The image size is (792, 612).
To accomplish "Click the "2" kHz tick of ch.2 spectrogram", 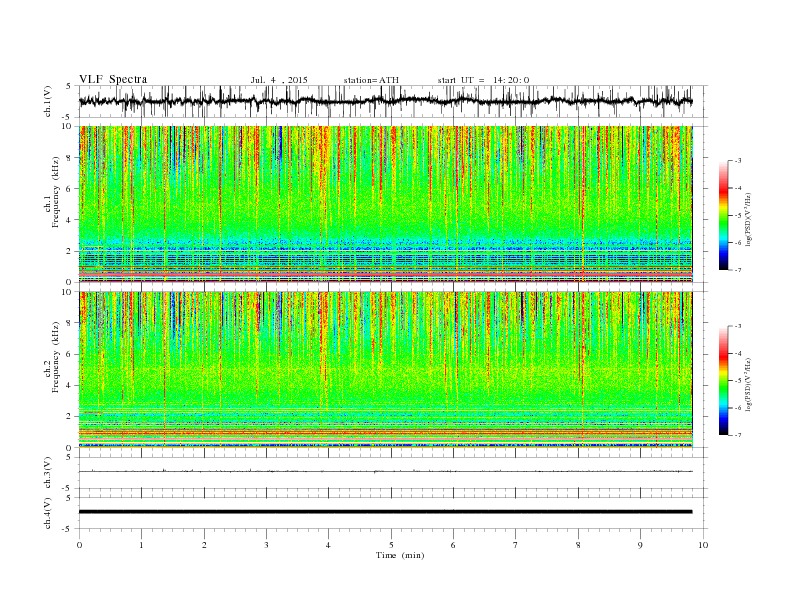I will (x=69, y=417).
